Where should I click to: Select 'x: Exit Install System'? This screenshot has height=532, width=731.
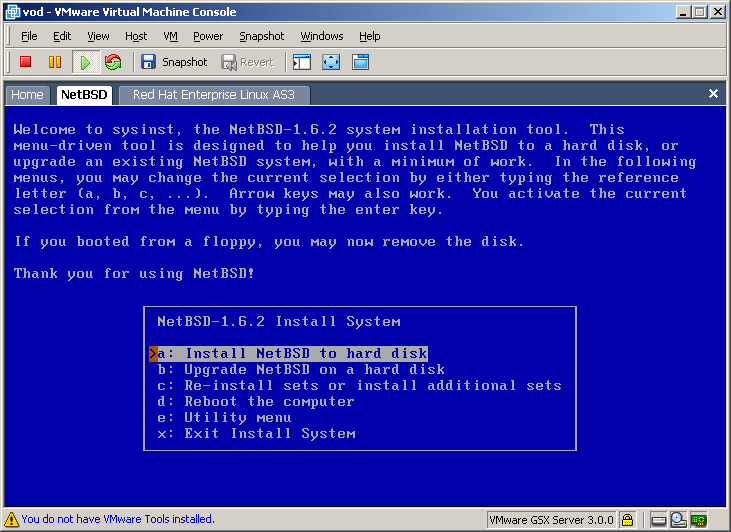click(256, 434)
